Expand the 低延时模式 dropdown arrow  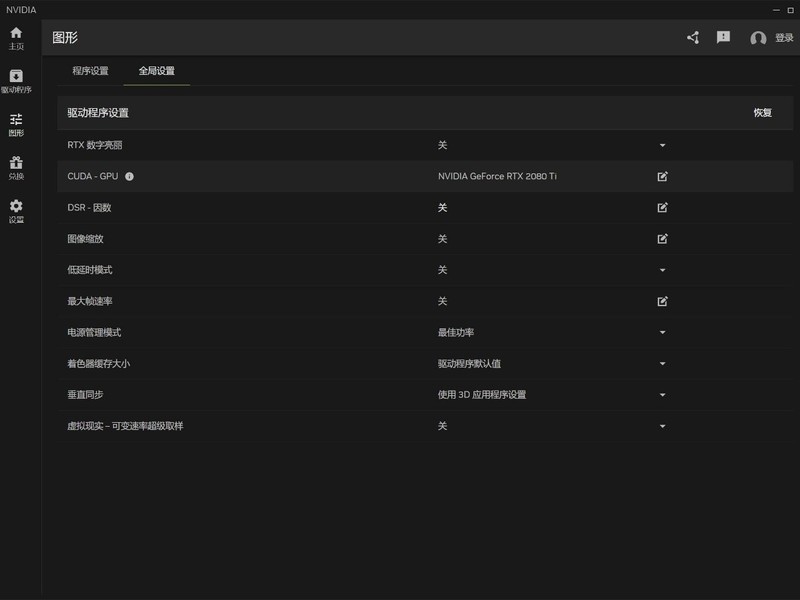[662, 270]
